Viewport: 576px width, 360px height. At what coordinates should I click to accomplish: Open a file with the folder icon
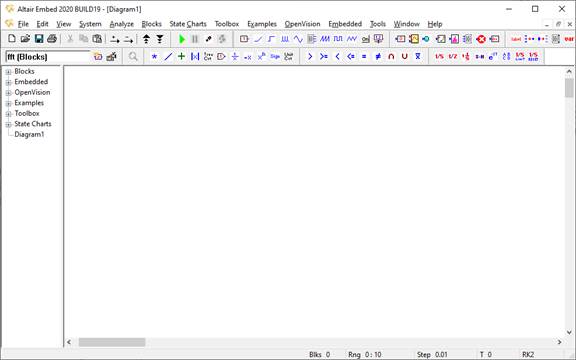(x=25, y=39)
